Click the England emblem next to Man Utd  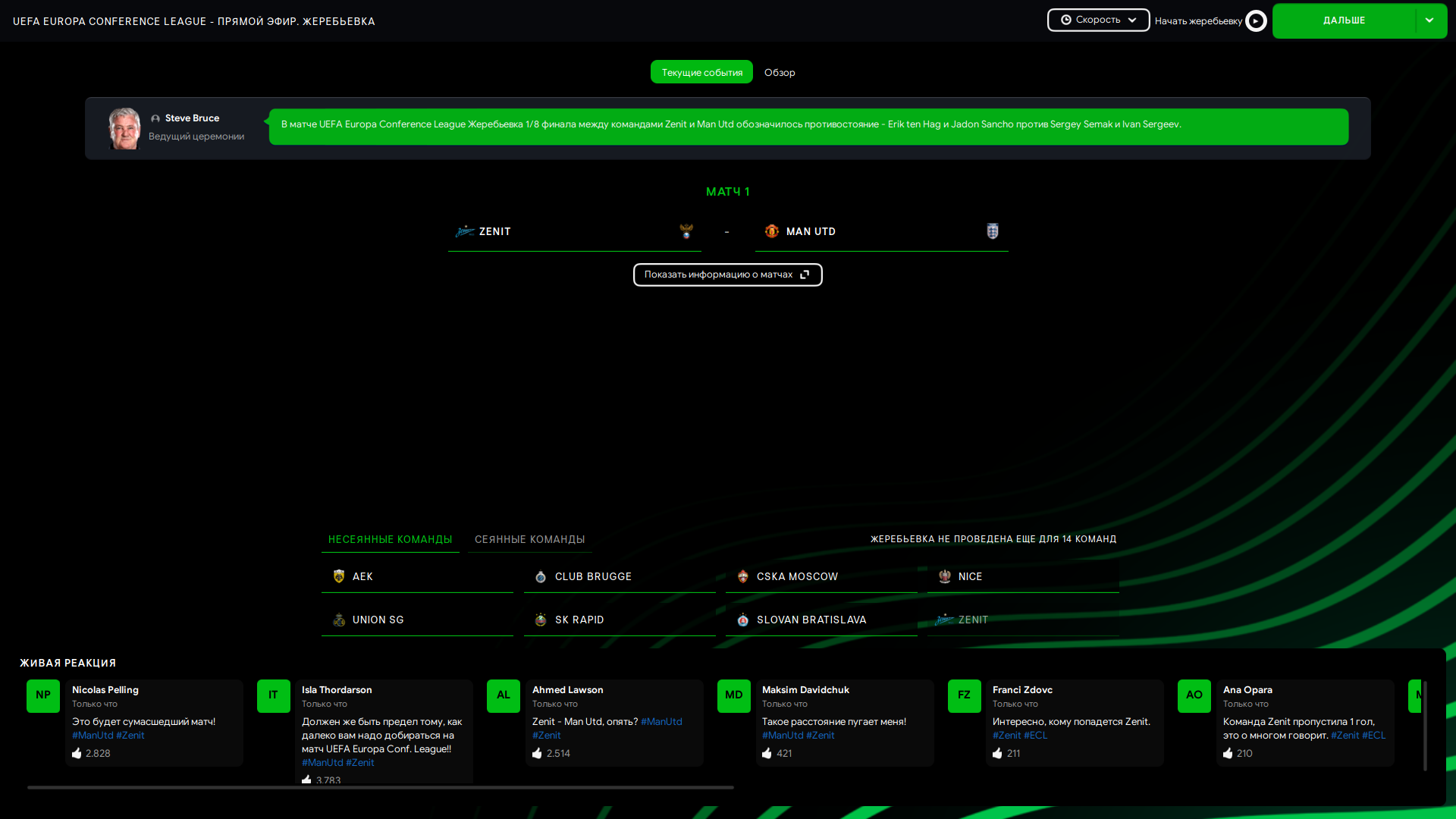click(993, 231)
